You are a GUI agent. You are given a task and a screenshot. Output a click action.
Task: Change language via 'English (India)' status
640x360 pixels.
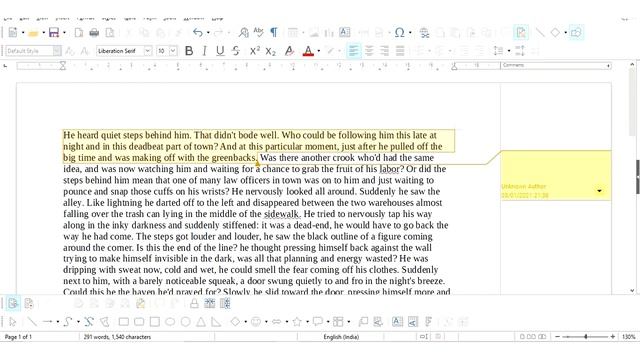(341, 337)
